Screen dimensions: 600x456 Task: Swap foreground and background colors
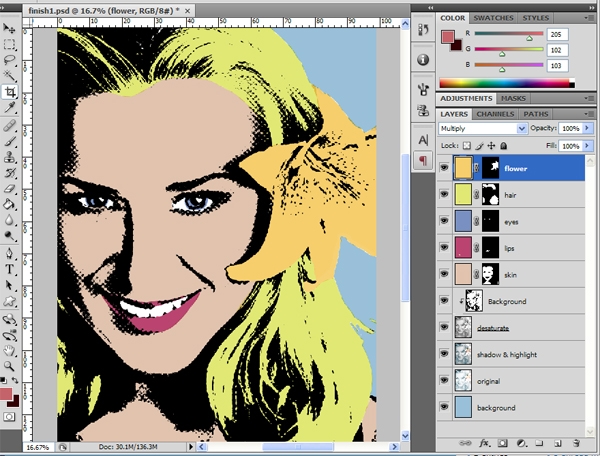point(15,380)
